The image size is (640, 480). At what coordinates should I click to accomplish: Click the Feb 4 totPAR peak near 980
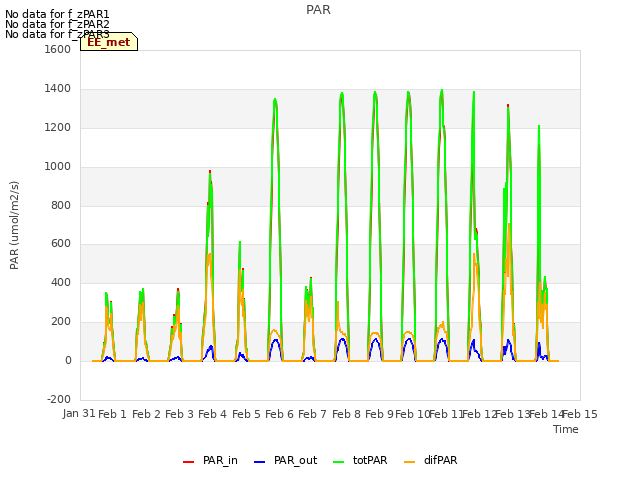[x=210, y=172]
